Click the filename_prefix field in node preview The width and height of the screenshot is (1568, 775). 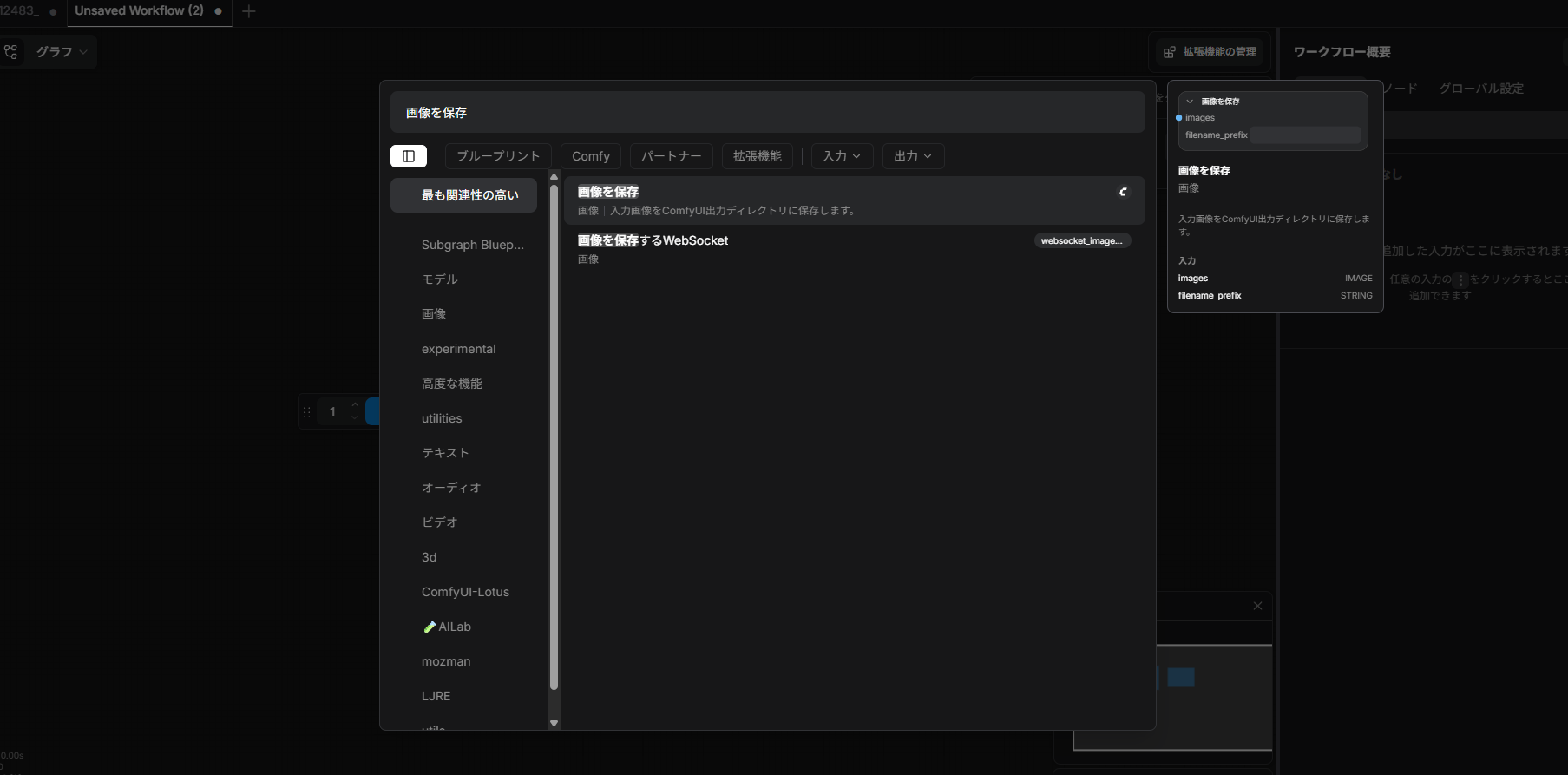[x=1305, y=135]
